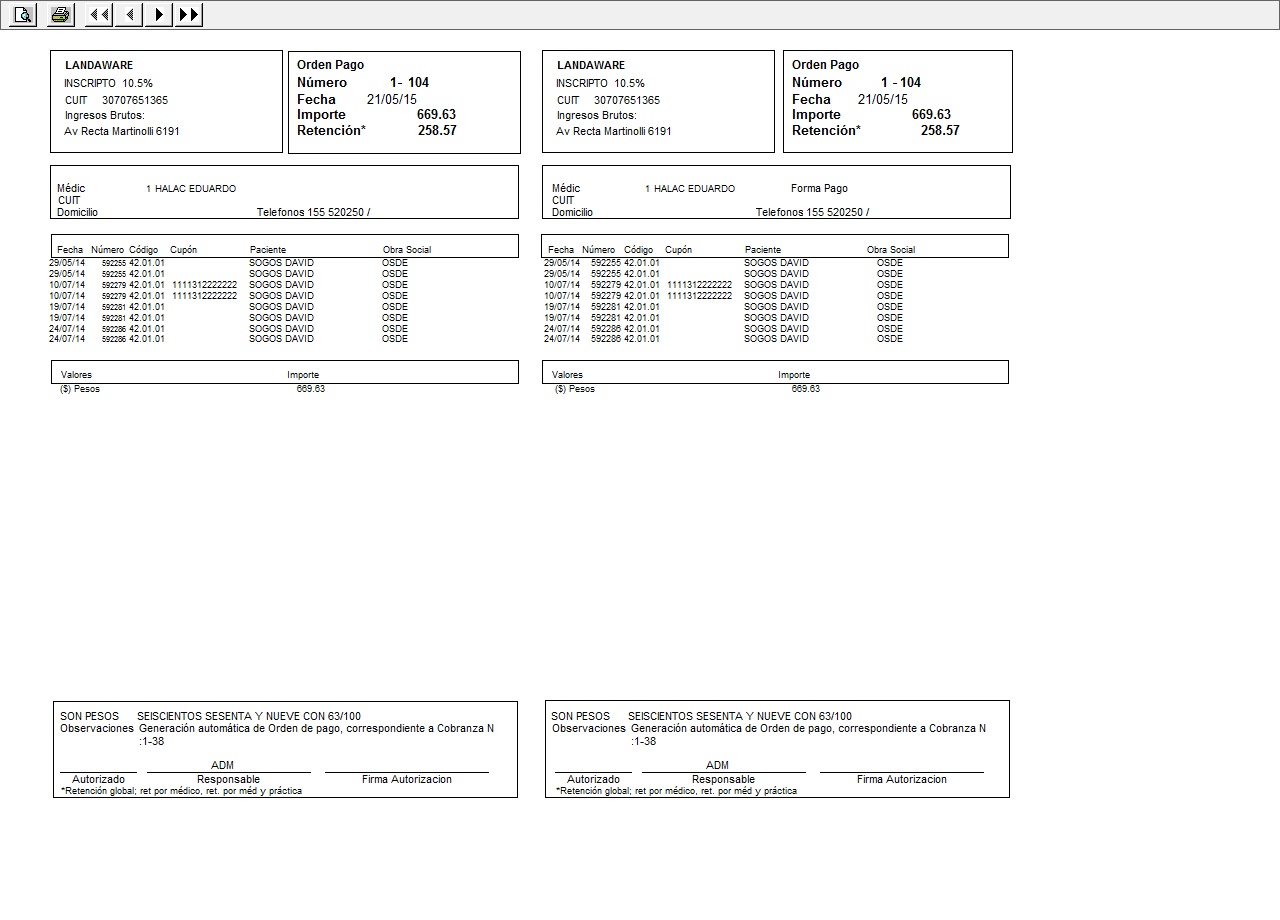
Task: Open the print preview zoom tool
Action: click(x=24, y=14)
